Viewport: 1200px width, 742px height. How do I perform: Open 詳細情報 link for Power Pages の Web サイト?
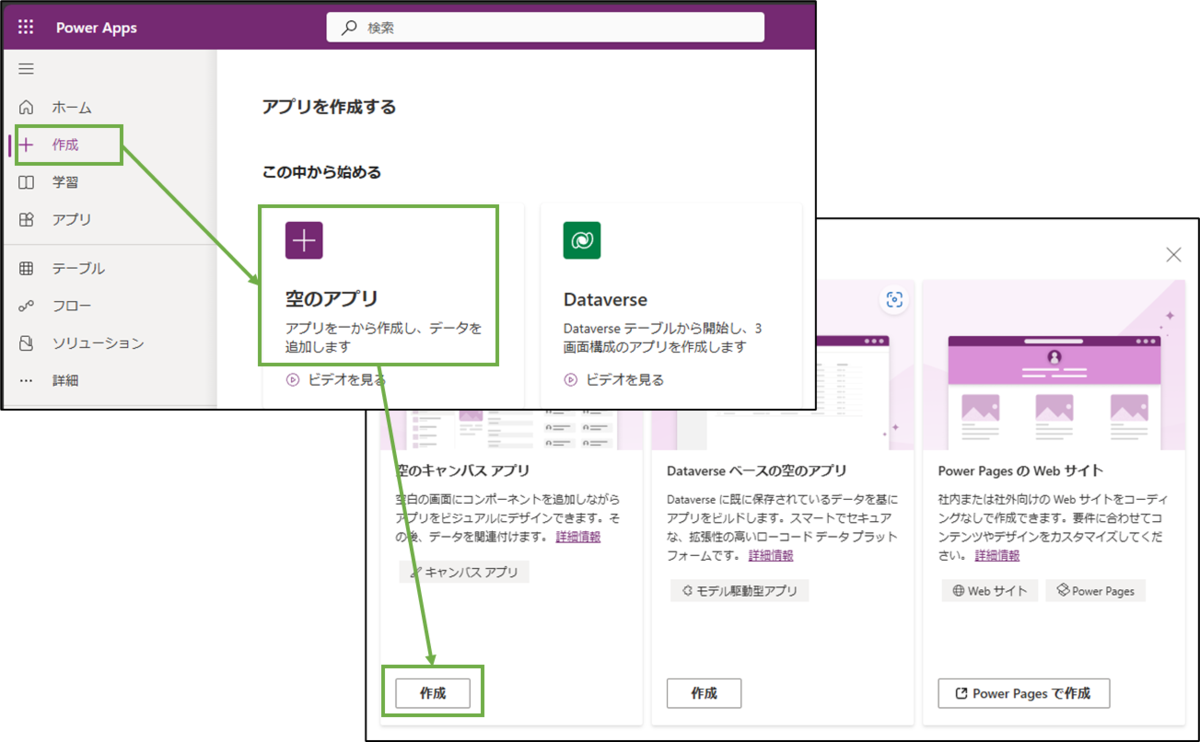(997, 555)
